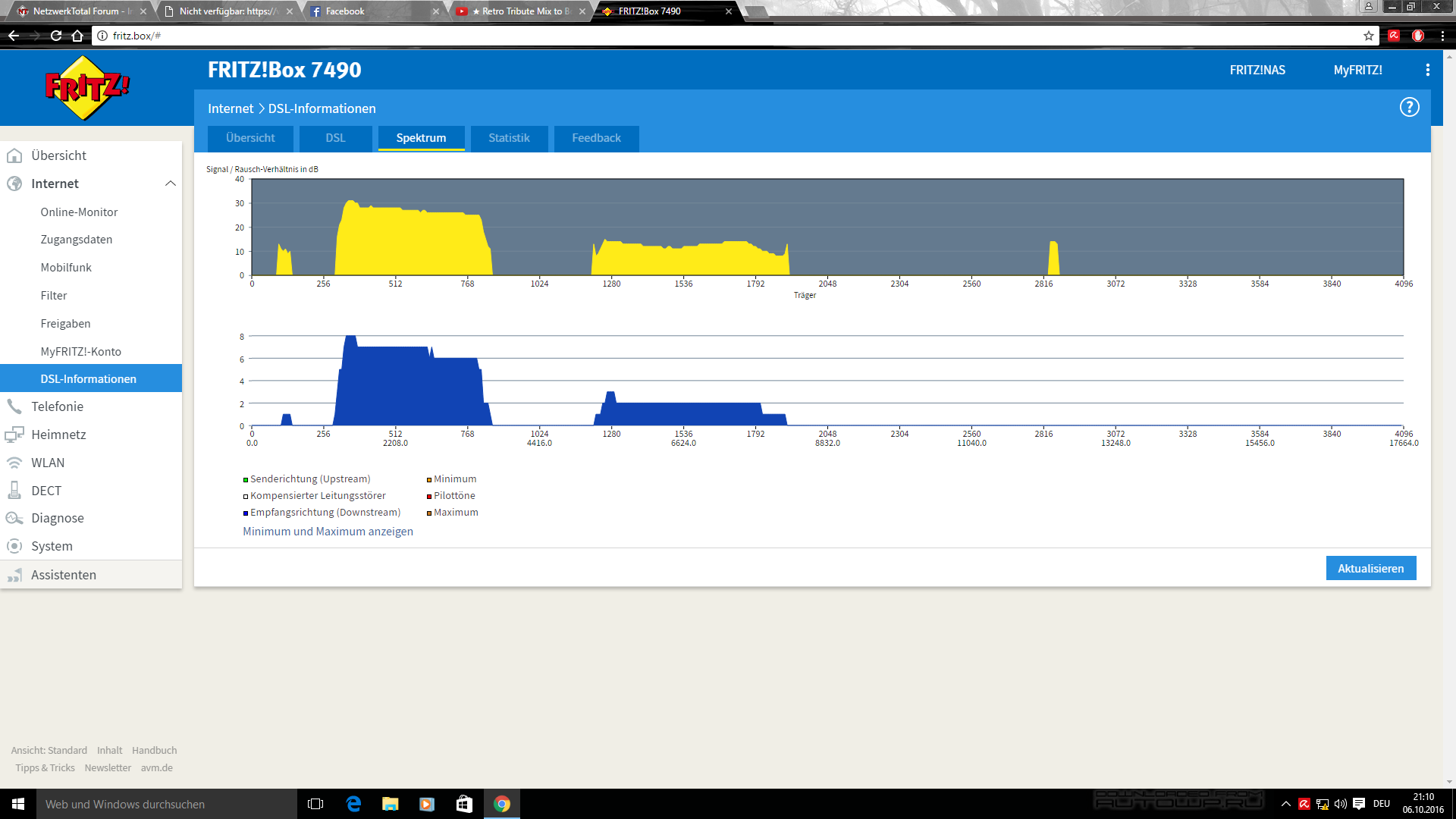Click the Telefonie phone icon

(x=14, y=406)
